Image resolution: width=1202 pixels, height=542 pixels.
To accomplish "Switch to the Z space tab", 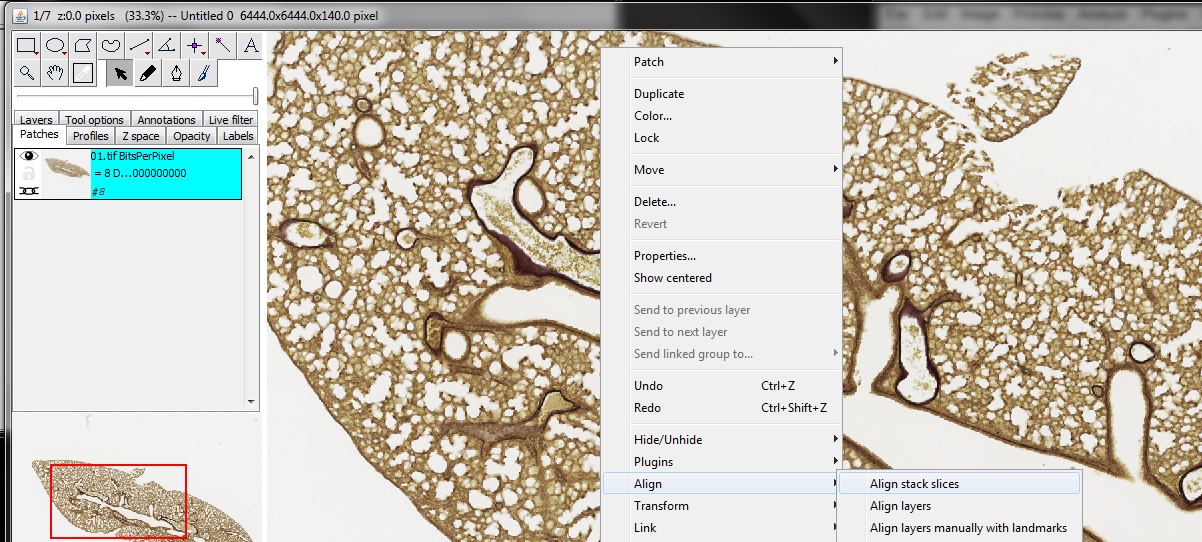I will click(140, 136).
